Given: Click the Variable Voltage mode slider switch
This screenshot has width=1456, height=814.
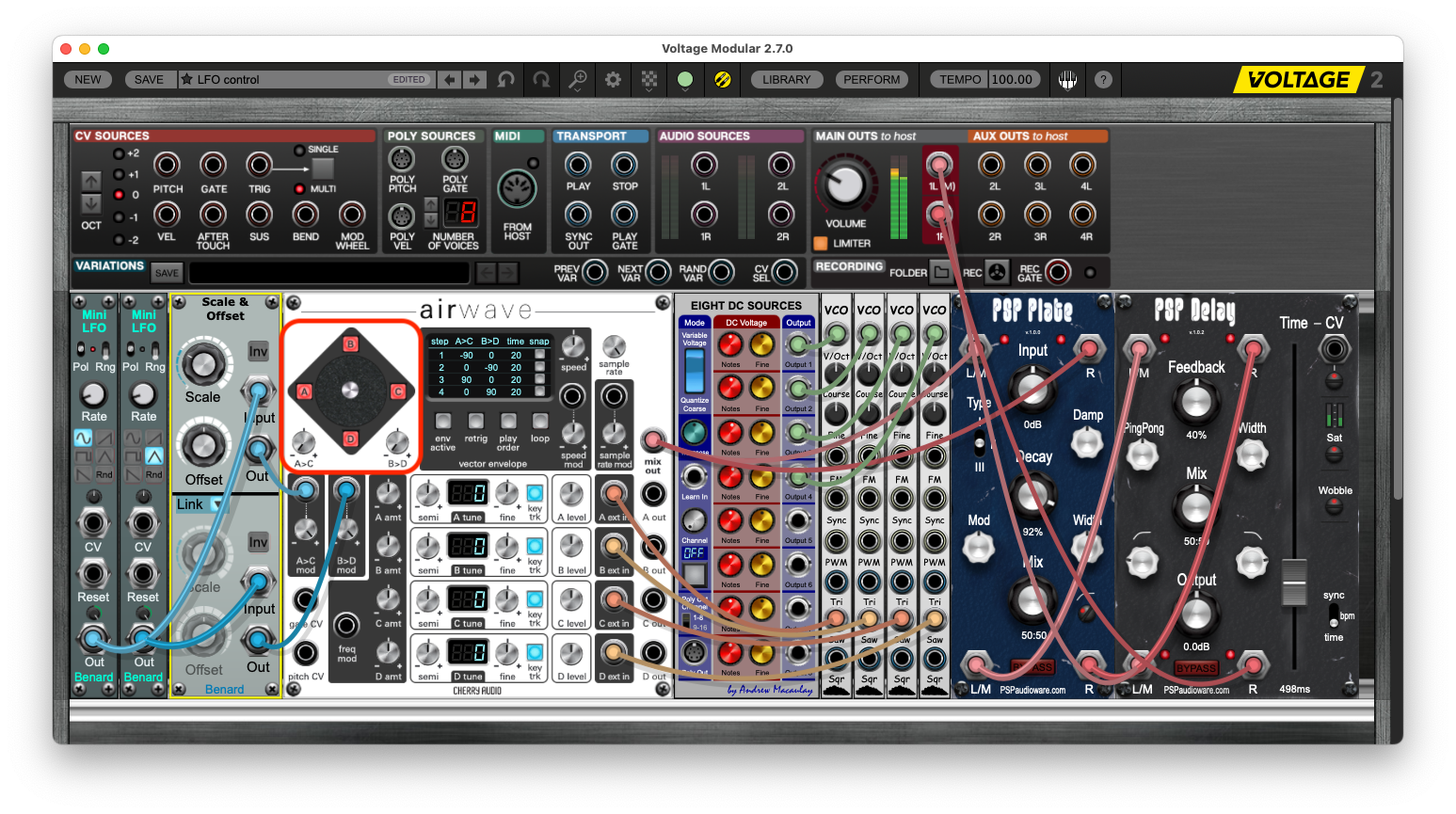Looking at the screenshot, I should pos(694,370).
